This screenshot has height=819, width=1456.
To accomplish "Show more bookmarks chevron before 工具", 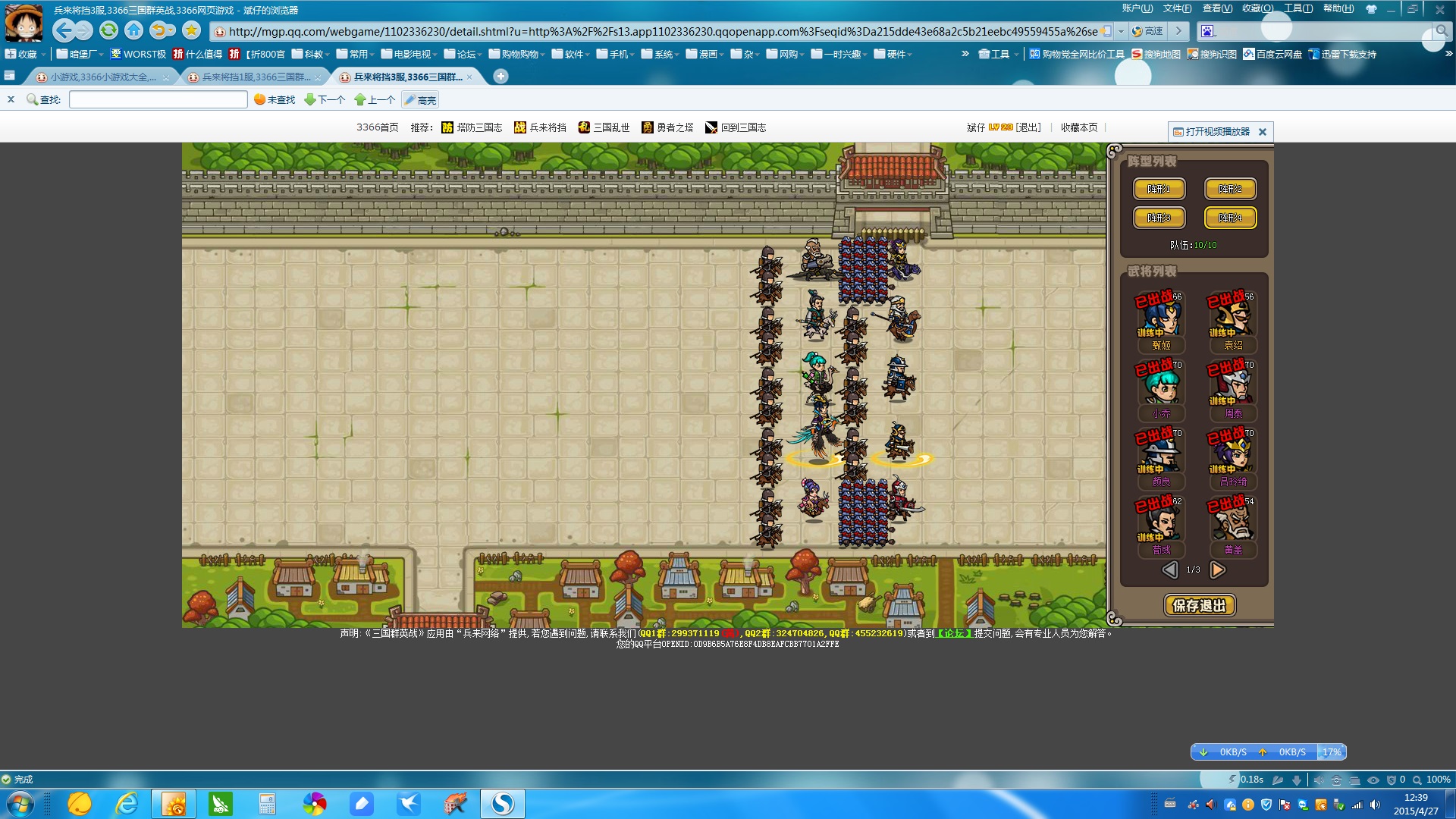I will pos(965,54).
